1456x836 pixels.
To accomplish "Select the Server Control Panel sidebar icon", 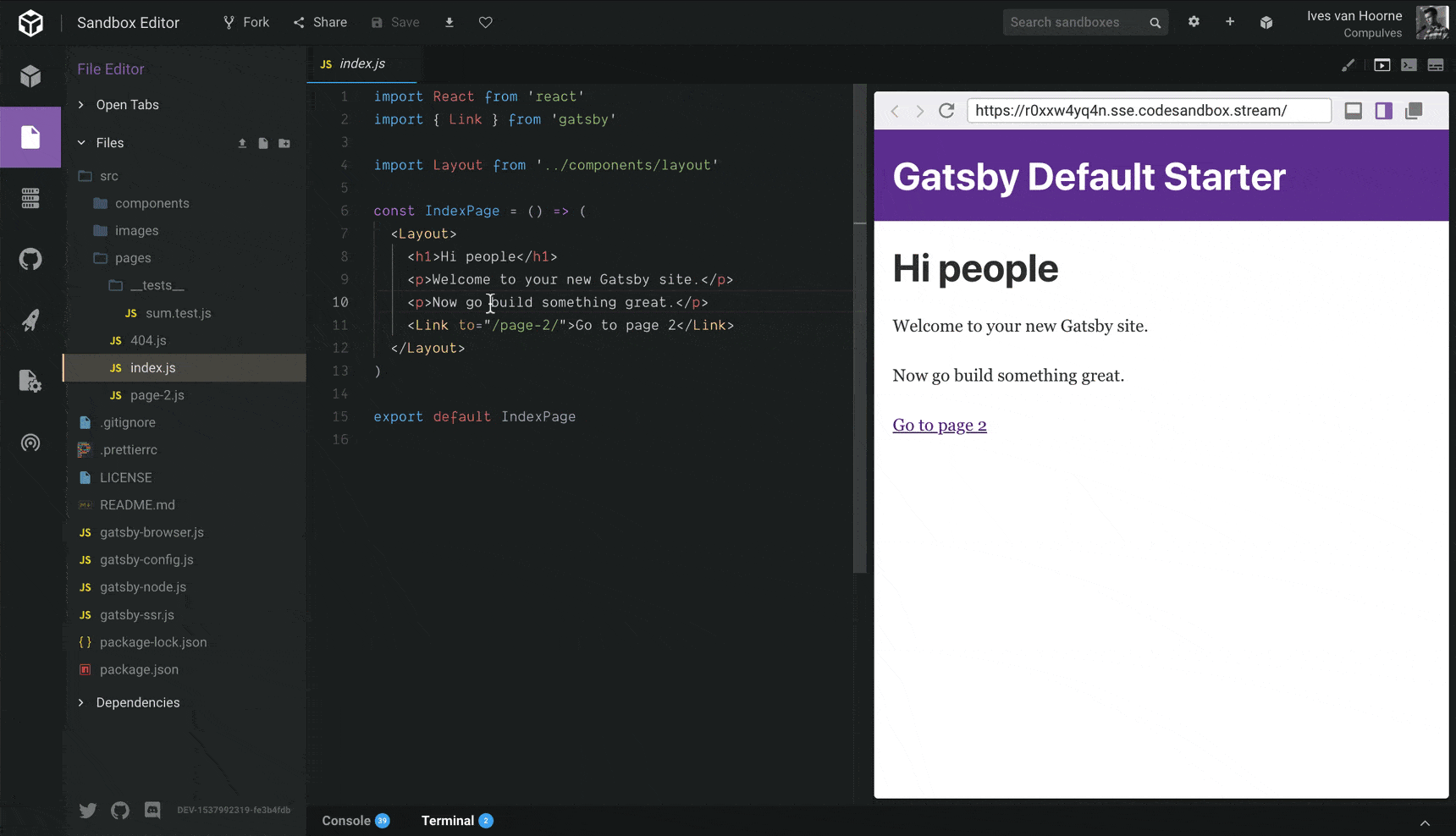I will coord(30,198).
